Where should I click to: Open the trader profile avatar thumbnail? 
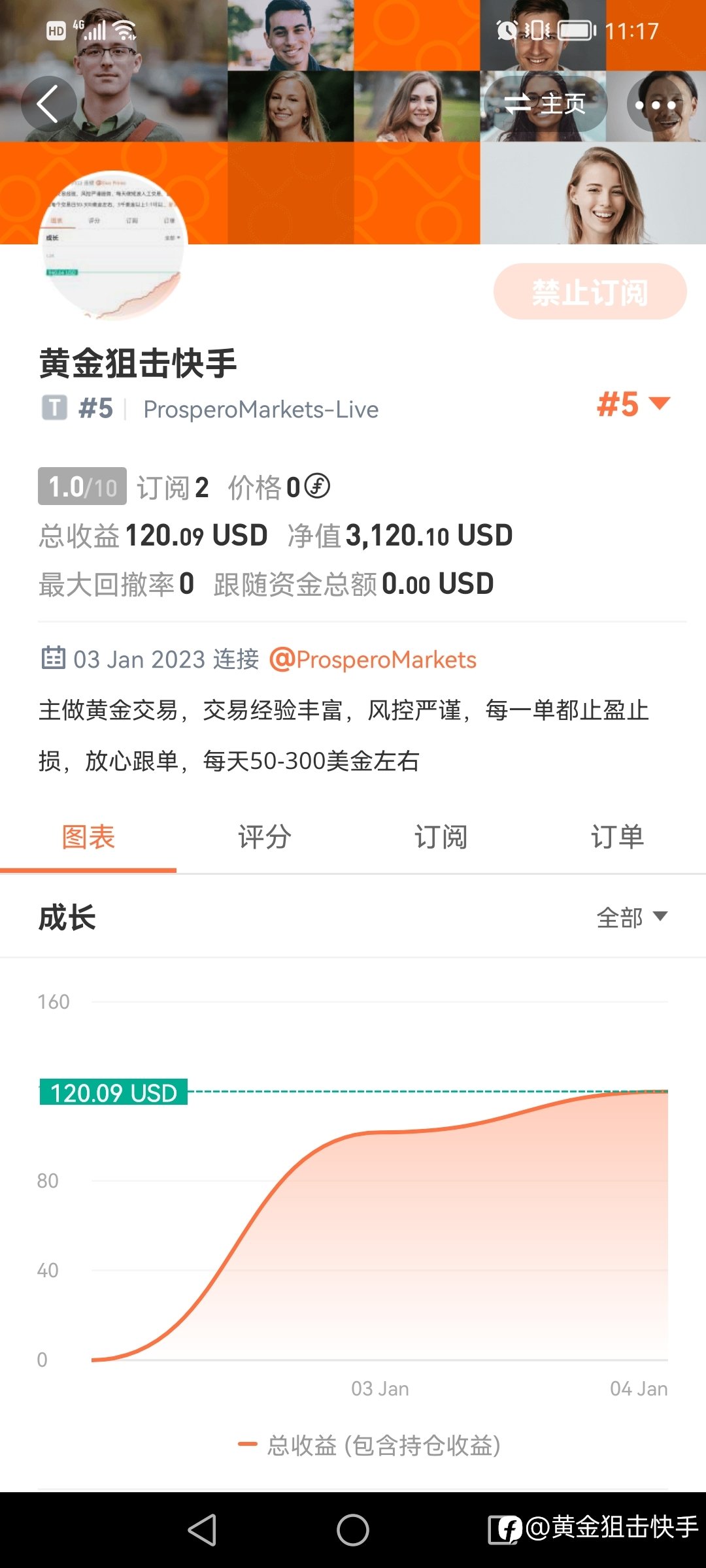tap(114, 246)
